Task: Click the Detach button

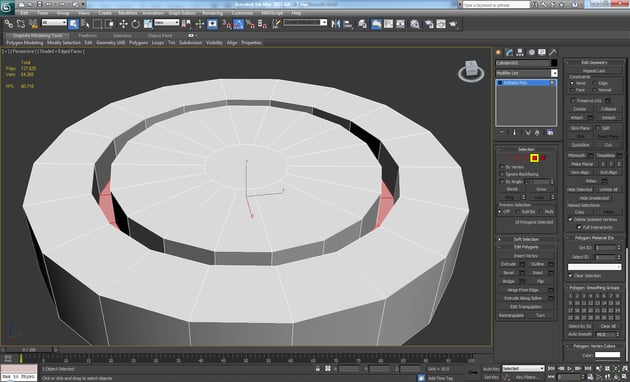Action: [x=608, y=118]
